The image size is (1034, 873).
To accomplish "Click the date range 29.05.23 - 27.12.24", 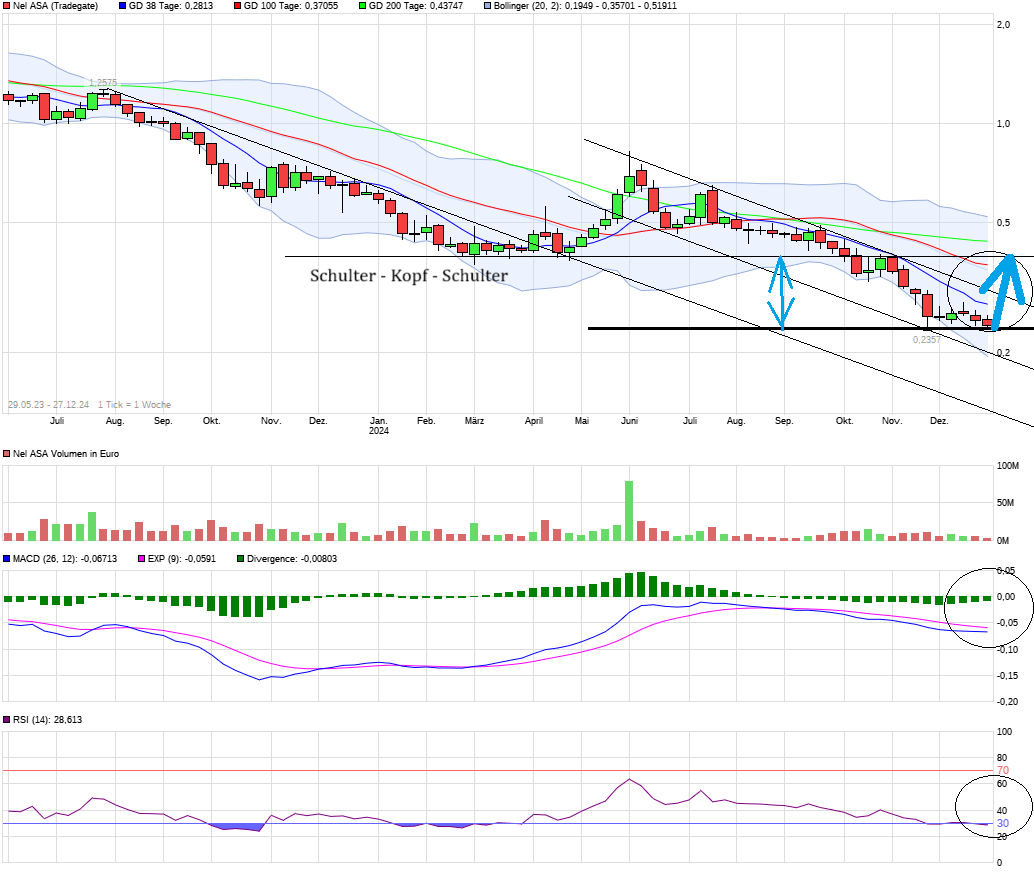I will click(x=48, y=404).
